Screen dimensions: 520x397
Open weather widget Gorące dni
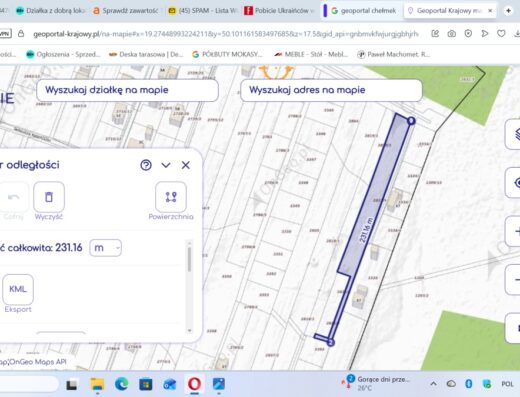point(376,383)
